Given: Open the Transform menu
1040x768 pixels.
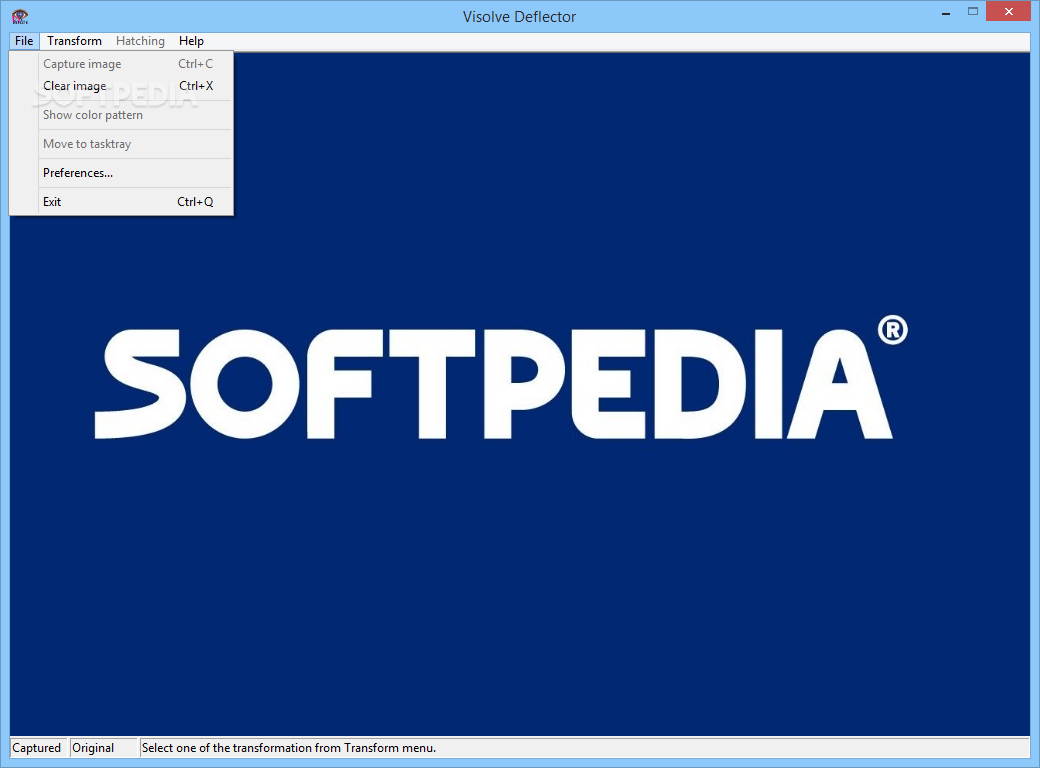Looking at the screenshot, I should pos(74,40).
